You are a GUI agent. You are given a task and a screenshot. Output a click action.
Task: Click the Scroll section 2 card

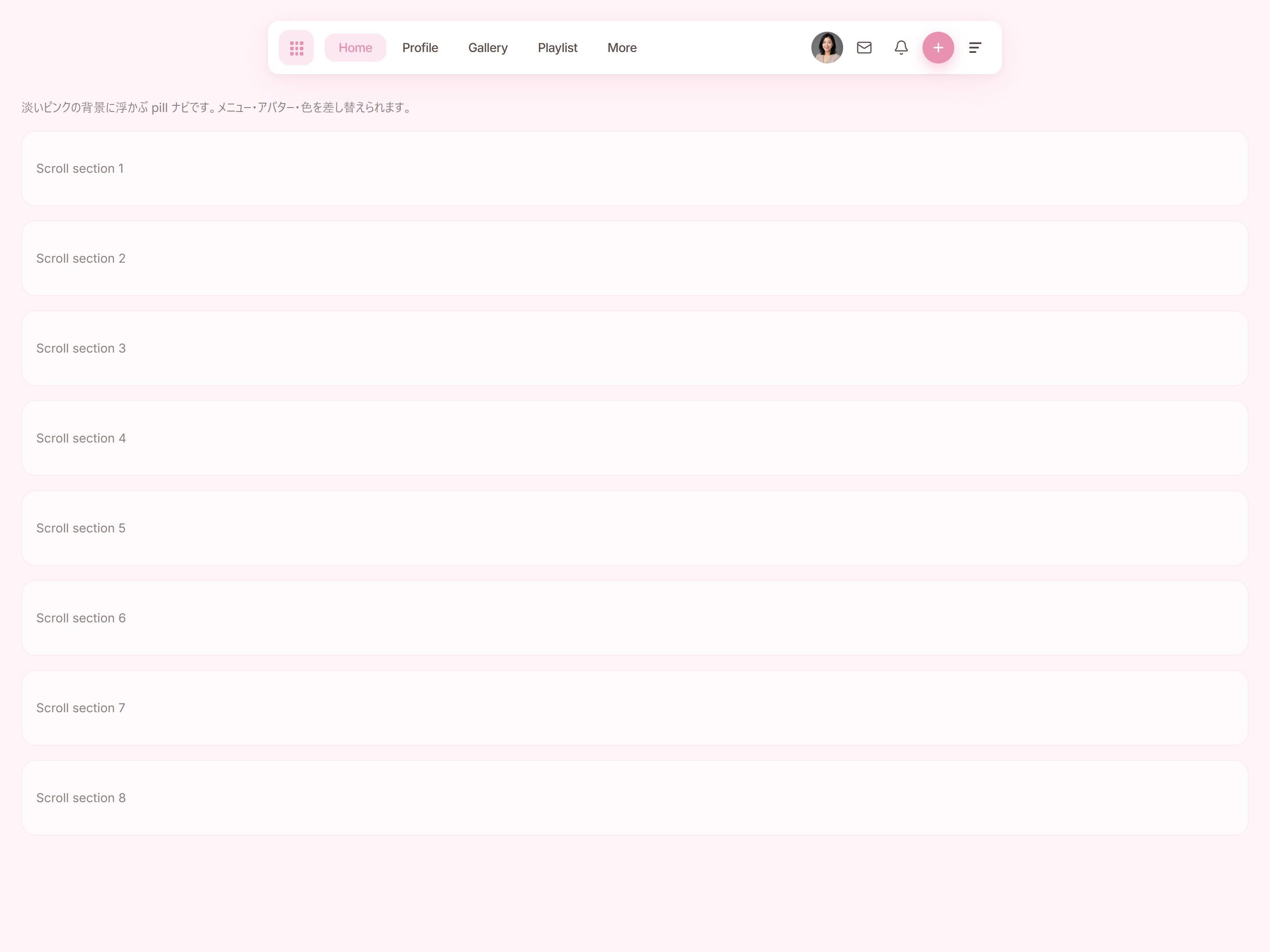635,258
